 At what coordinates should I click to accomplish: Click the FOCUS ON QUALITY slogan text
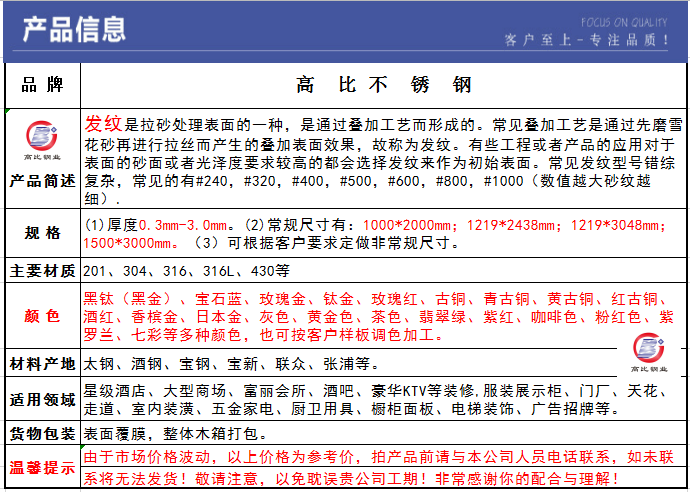(x=624, y=22)
